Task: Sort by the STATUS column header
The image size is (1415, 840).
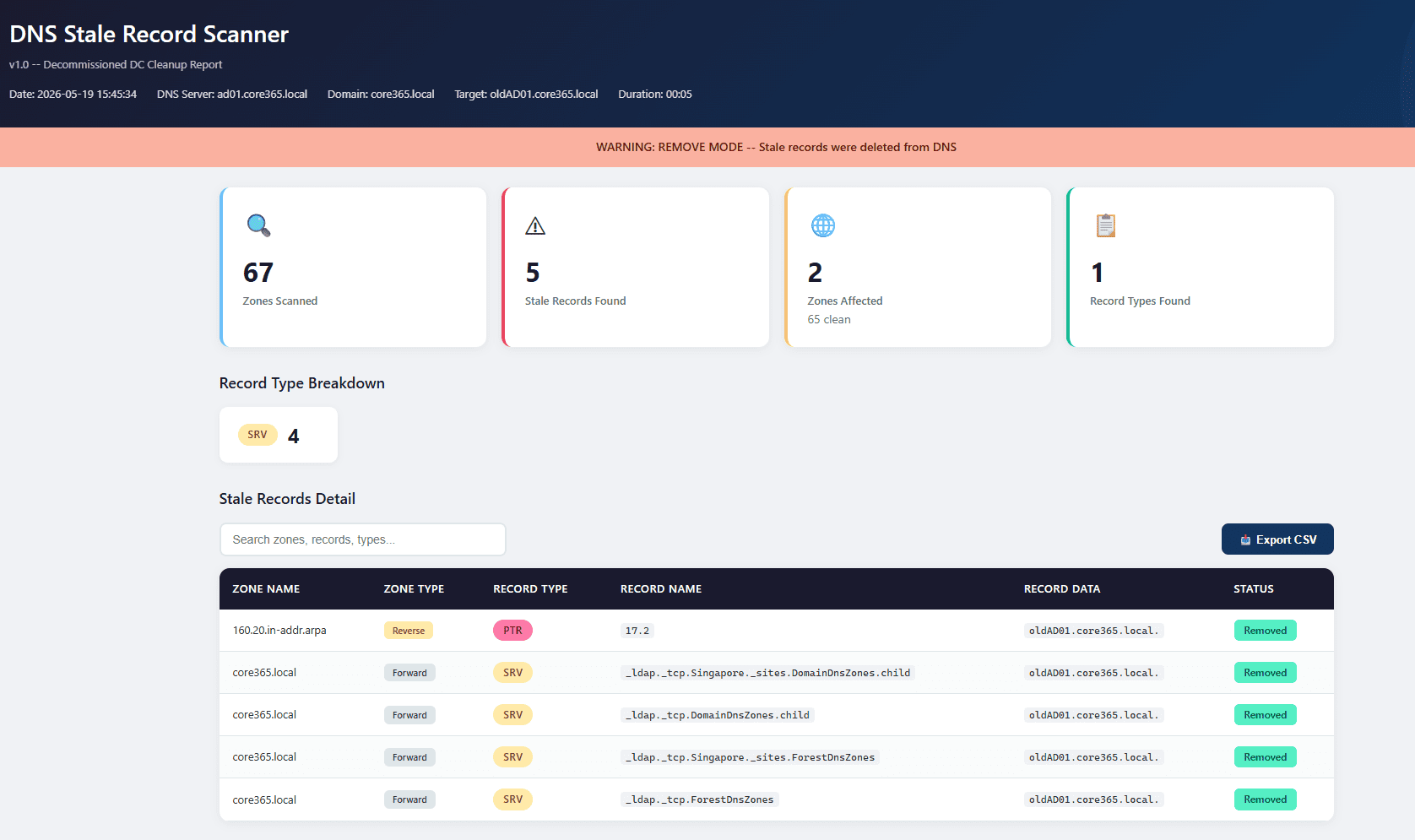Action: pos(1254,589)
